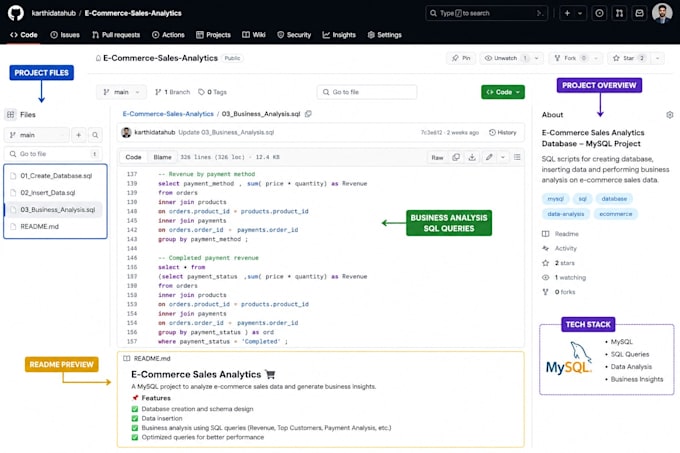
Task: Focus the sidebar Go to file field
Action: 53,154
